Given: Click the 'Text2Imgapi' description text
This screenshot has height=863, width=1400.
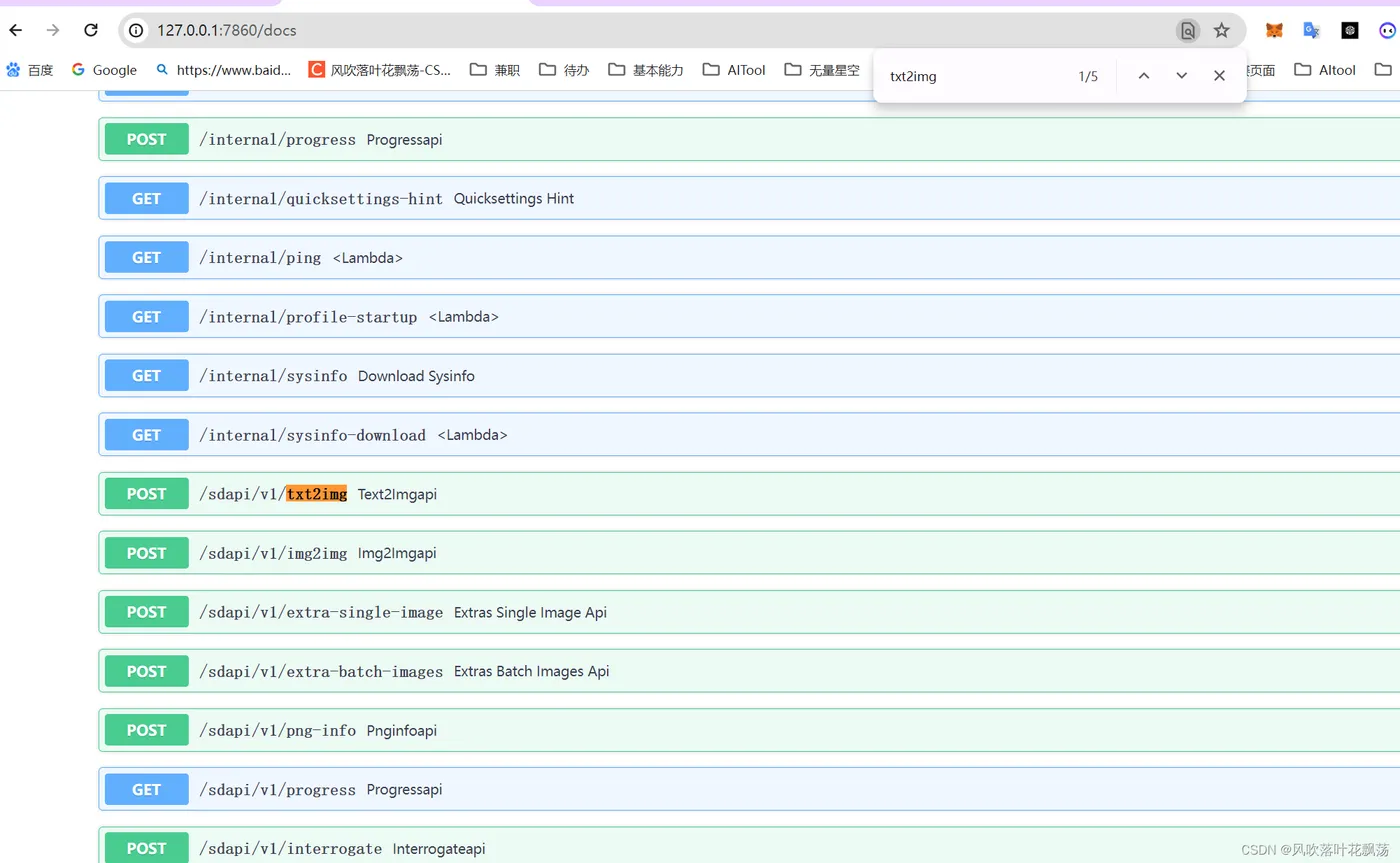Looking at the screenshot, I should (397, 494).
